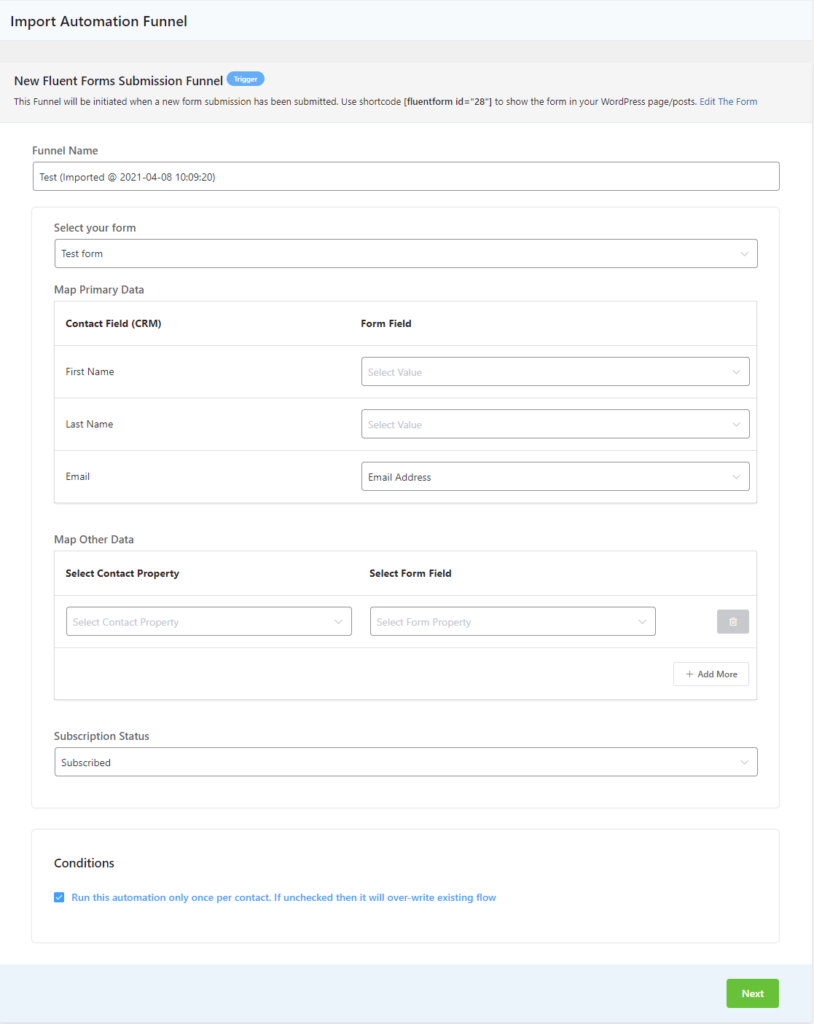Open First Name form field dropdown
The image size is (814, 1024).
[555, 372]
